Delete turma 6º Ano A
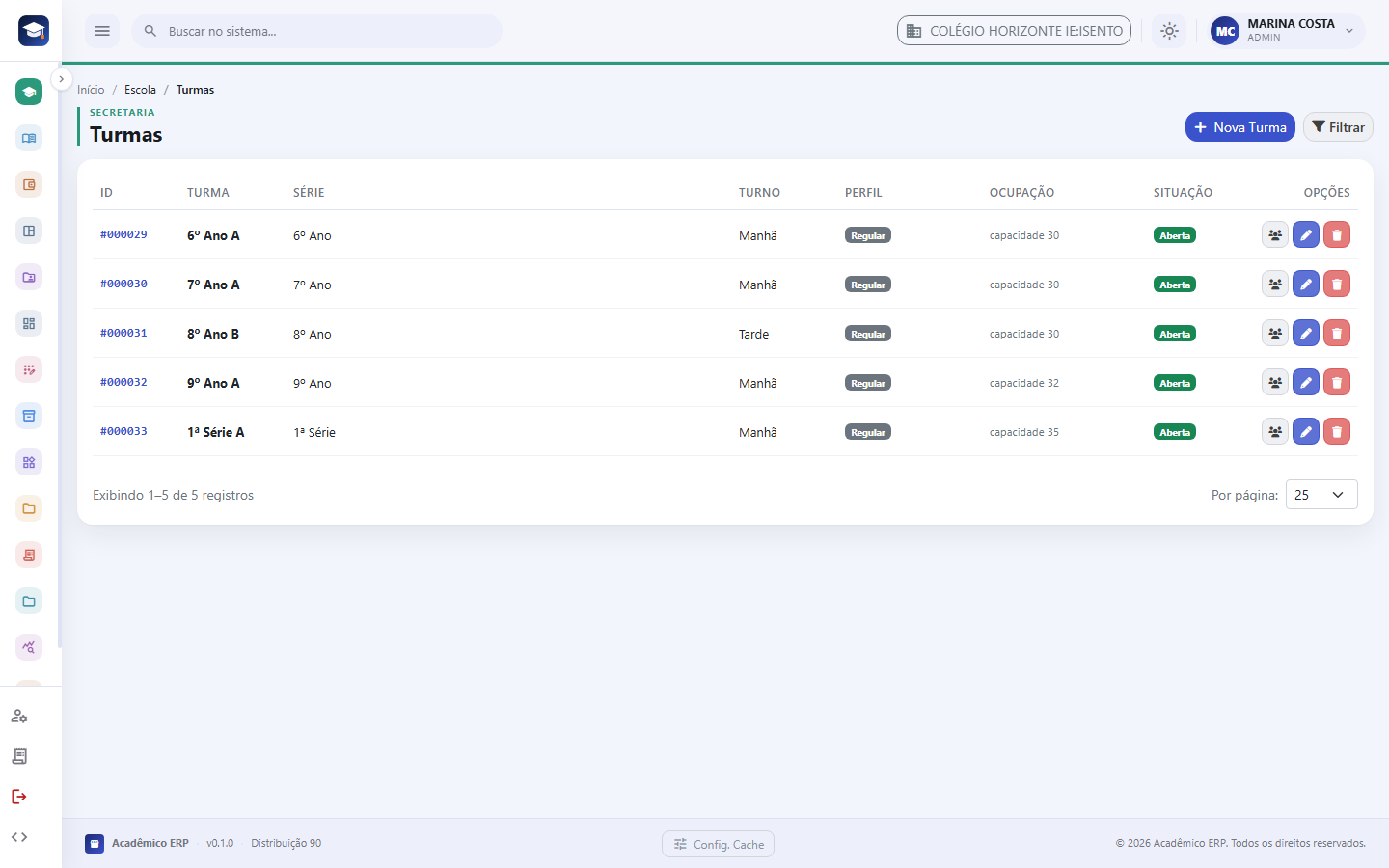1389x868 pixels. (x=1337, y=234)
